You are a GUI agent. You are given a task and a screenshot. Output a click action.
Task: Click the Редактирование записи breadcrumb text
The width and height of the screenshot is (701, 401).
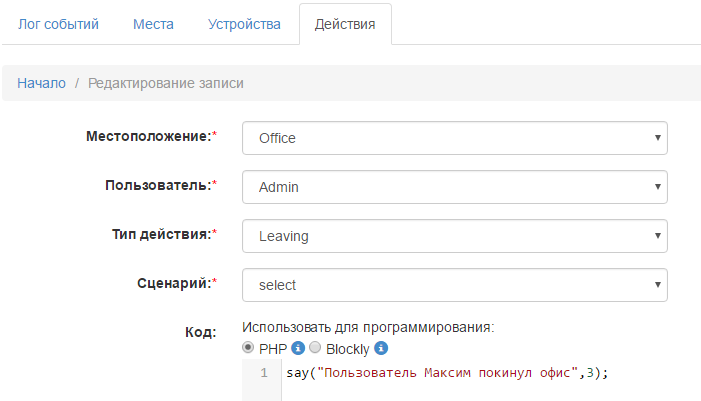click(166, 83)
